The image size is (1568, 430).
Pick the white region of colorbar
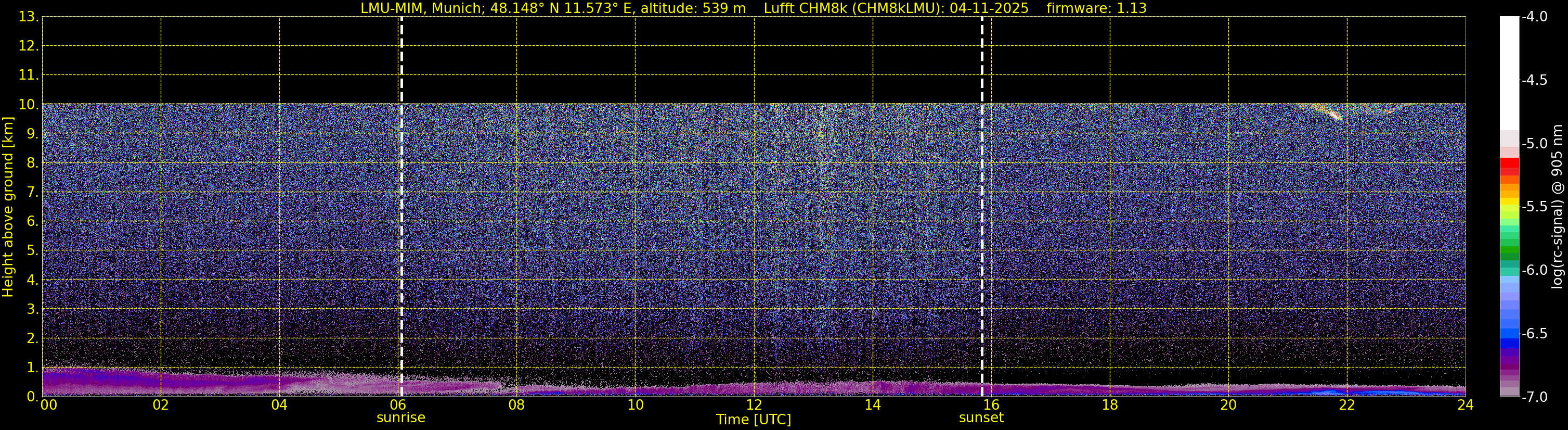click(1509, 73)
